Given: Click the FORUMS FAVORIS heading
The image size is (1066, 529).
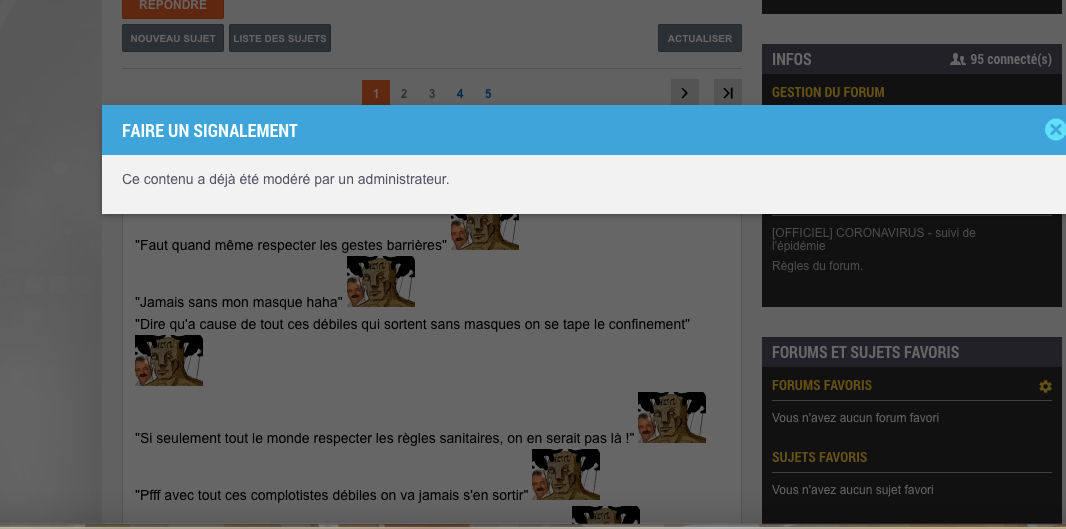Looking at the screenshot, I should (821, 386).
